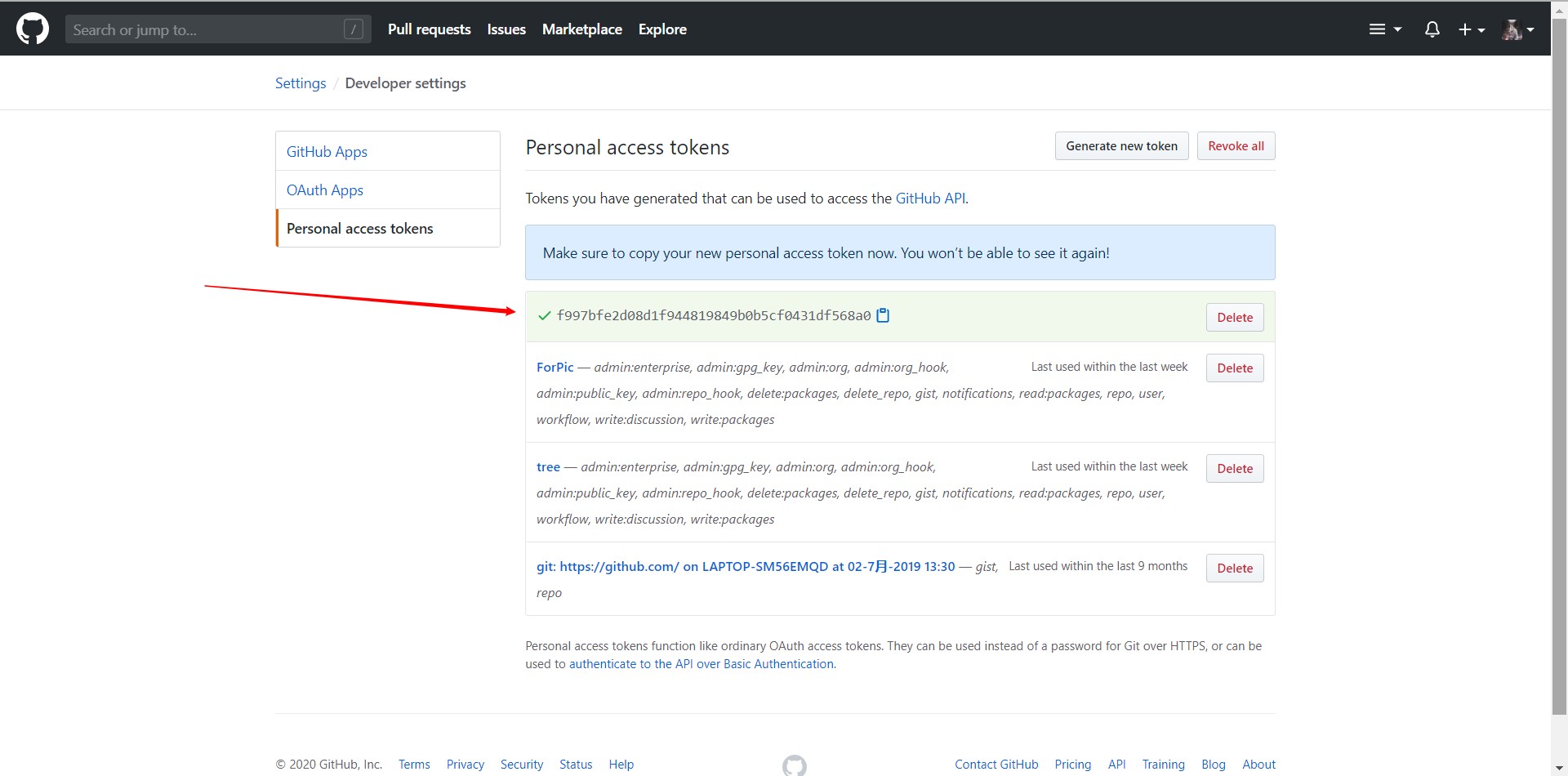Viewport: 1568px width, 776px height.
Task: Delete the newly generated token
Action: click(1235, 318)
